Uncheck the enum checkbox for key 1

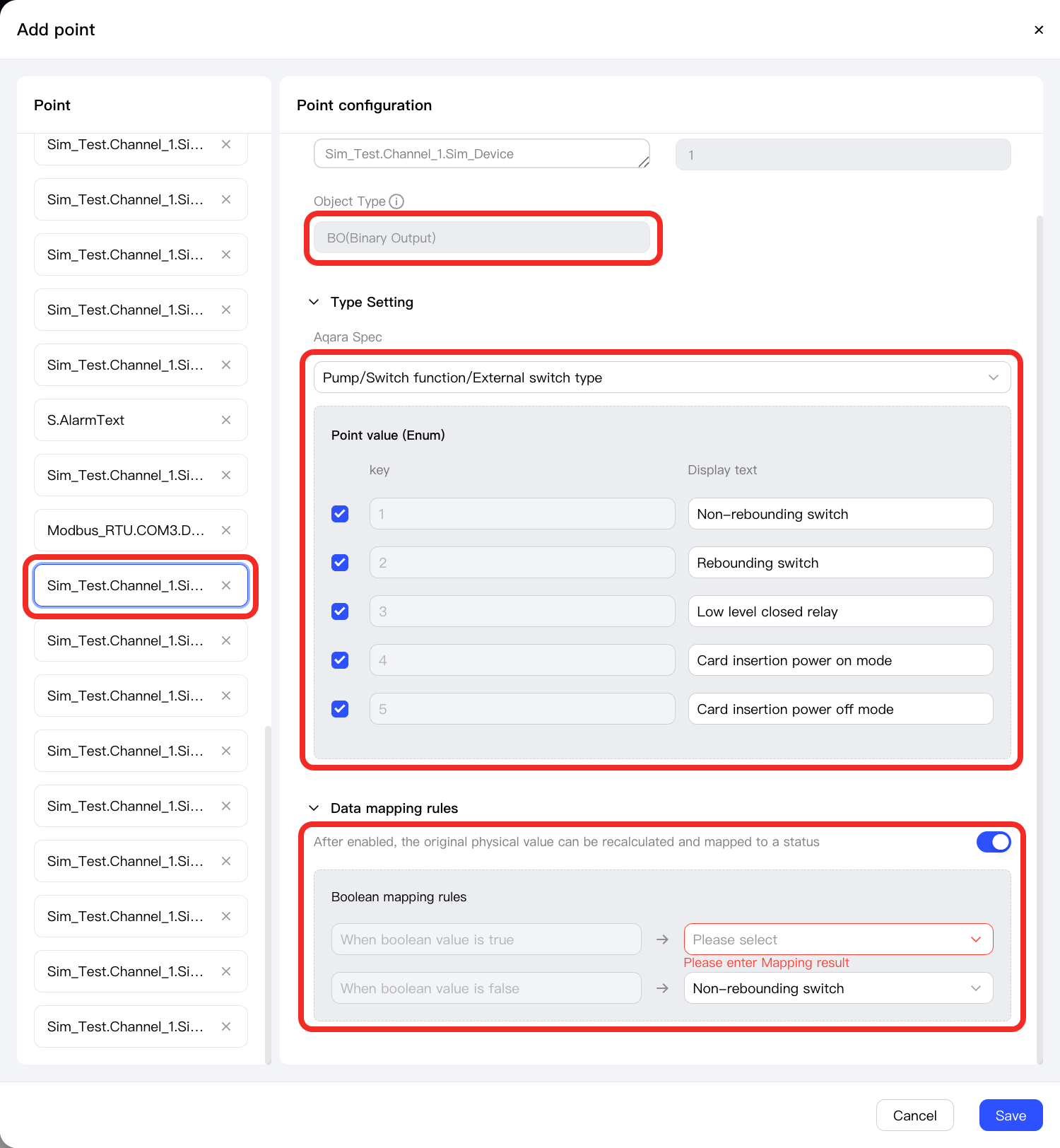pos(340,514)
